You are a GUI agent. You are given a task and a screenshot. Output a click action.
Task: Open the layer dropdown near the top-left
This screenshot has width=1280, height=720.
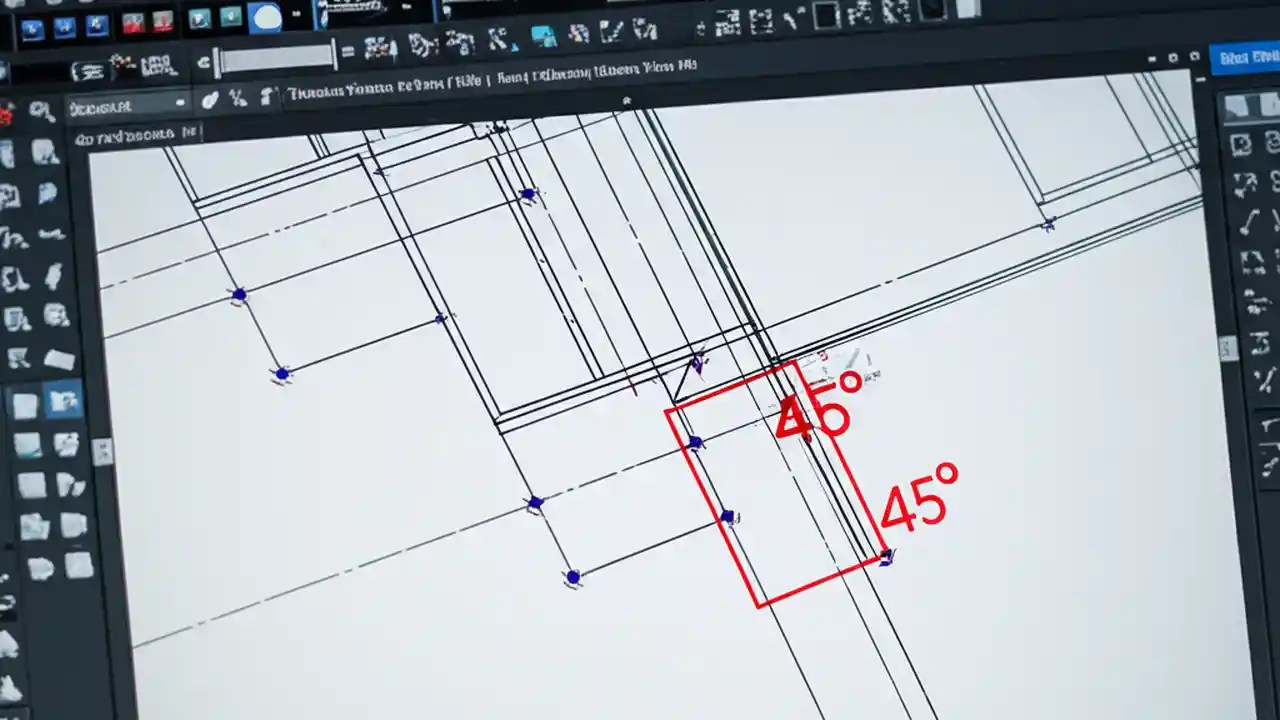point(130,105)
